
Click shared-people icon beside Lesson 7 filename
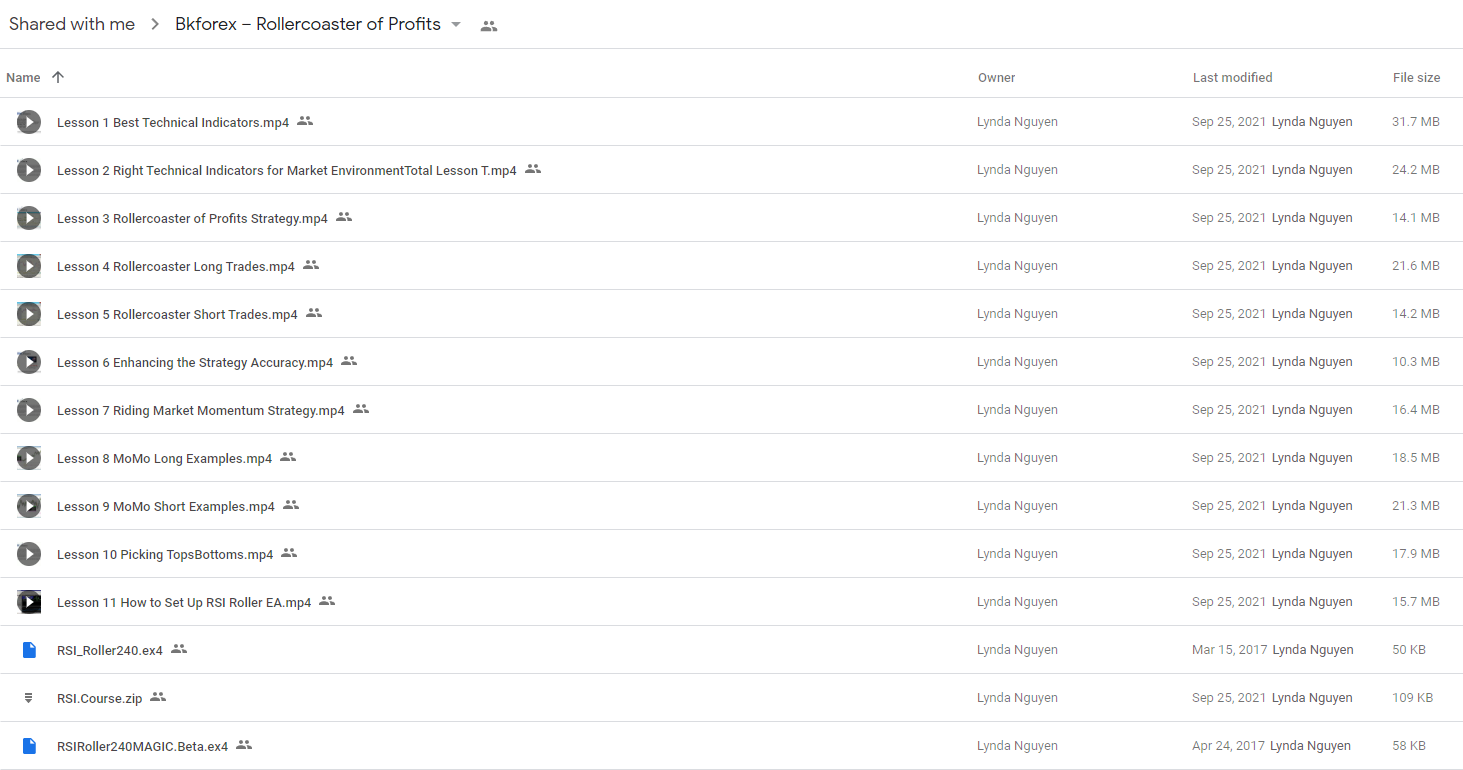(x=361, y=409)
